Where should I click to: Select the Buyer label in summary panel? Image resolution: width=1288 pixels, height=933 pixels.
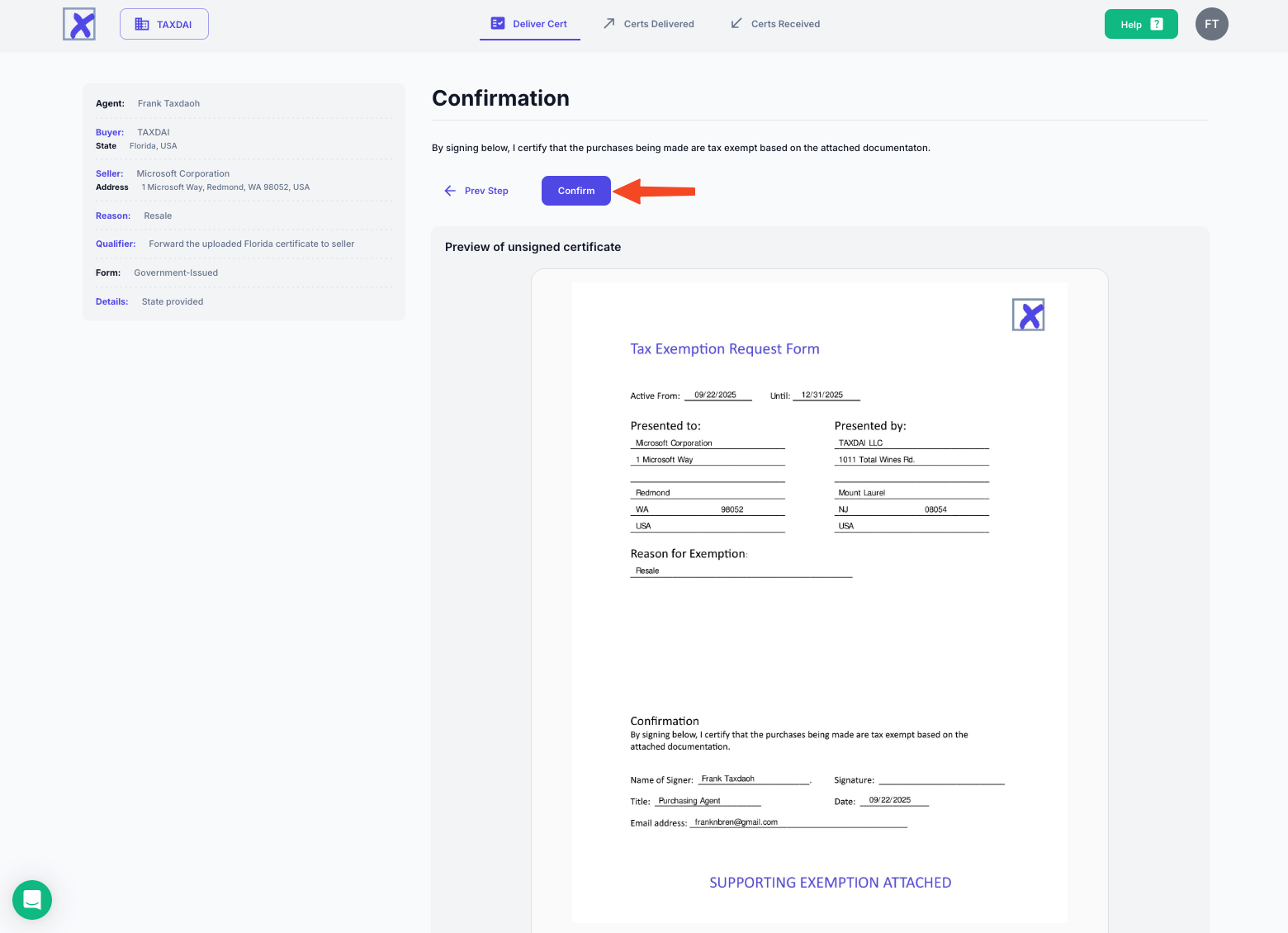click(110, 132)
